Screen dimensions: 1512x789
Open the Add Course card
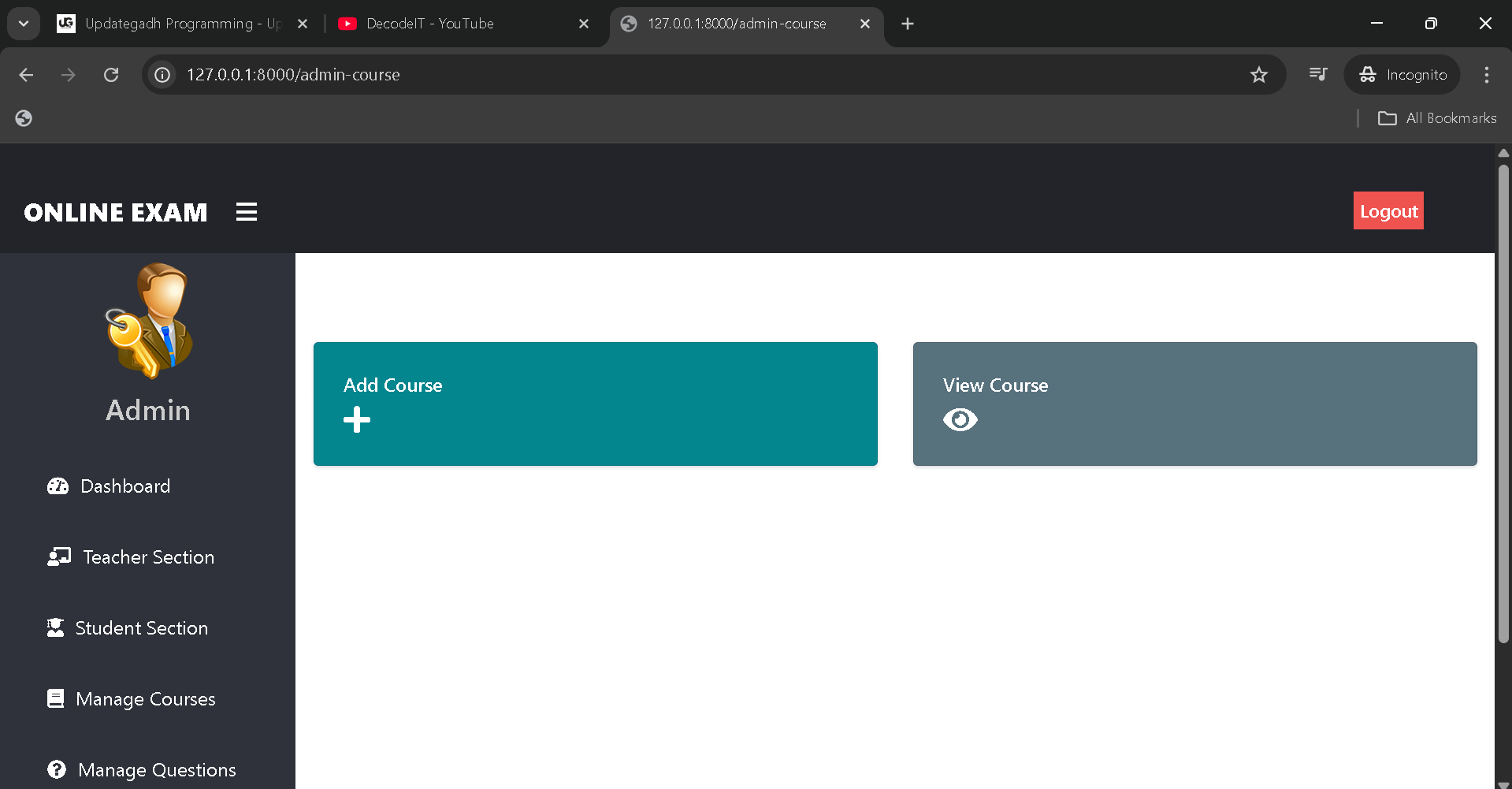(595, 404)
